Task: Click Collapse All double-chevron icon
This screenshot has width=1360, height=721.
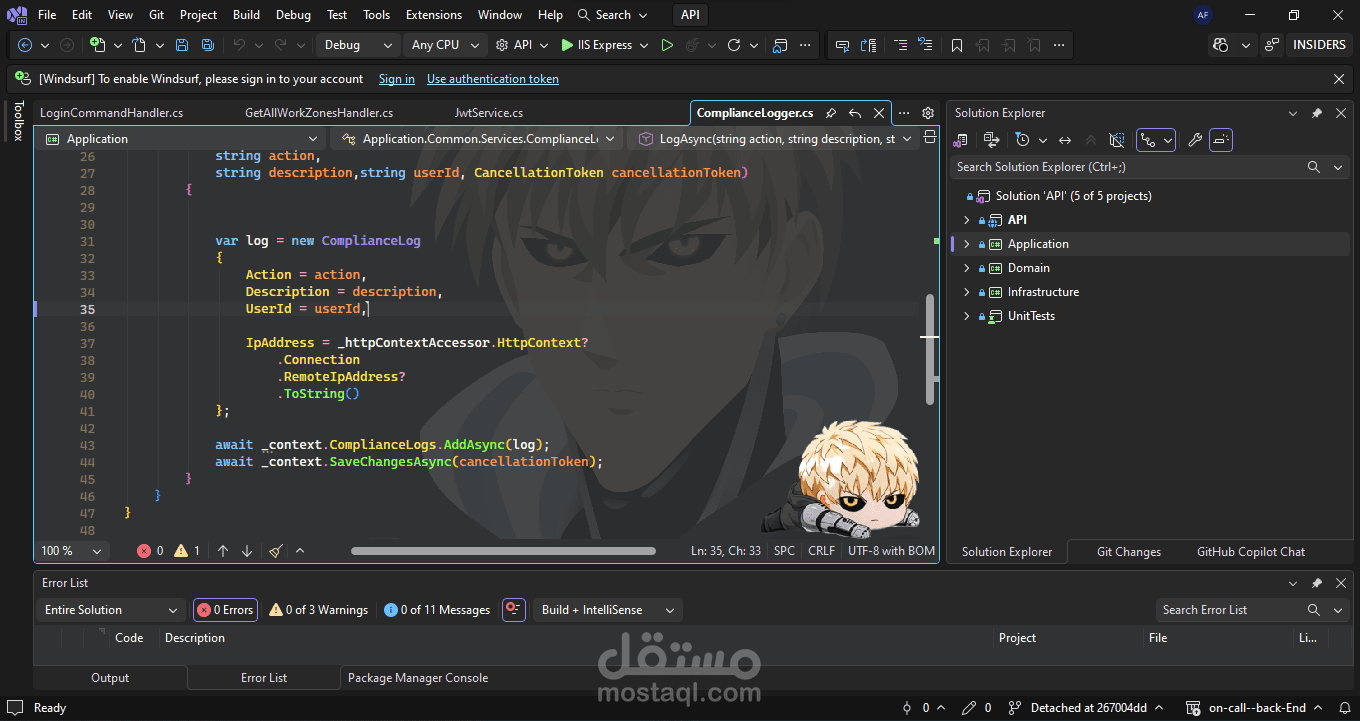Action: [1091, 140]
